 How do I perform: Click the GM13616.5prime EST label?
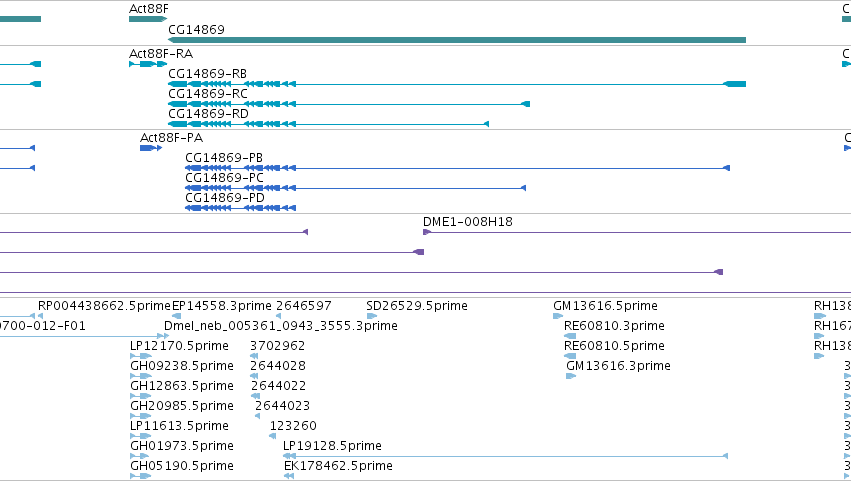tap(606, 306)
